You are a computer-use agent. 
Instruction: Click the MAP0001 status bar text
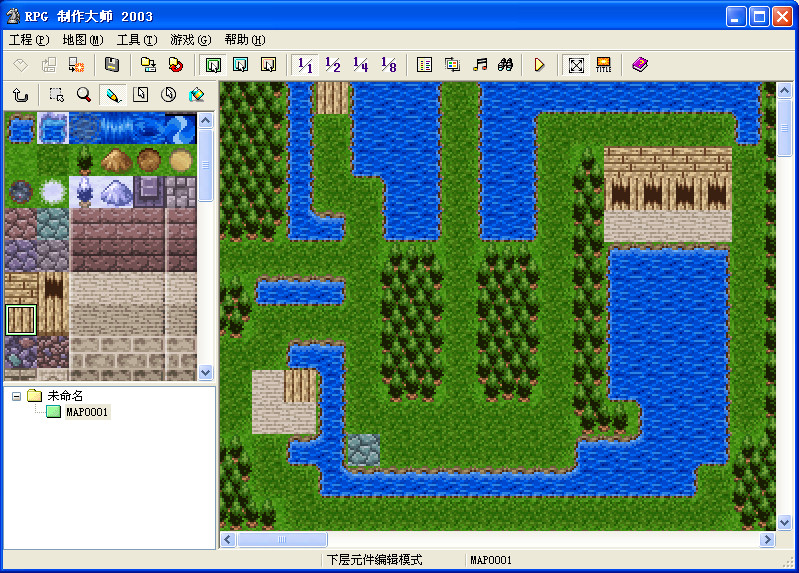coord(491,560)
